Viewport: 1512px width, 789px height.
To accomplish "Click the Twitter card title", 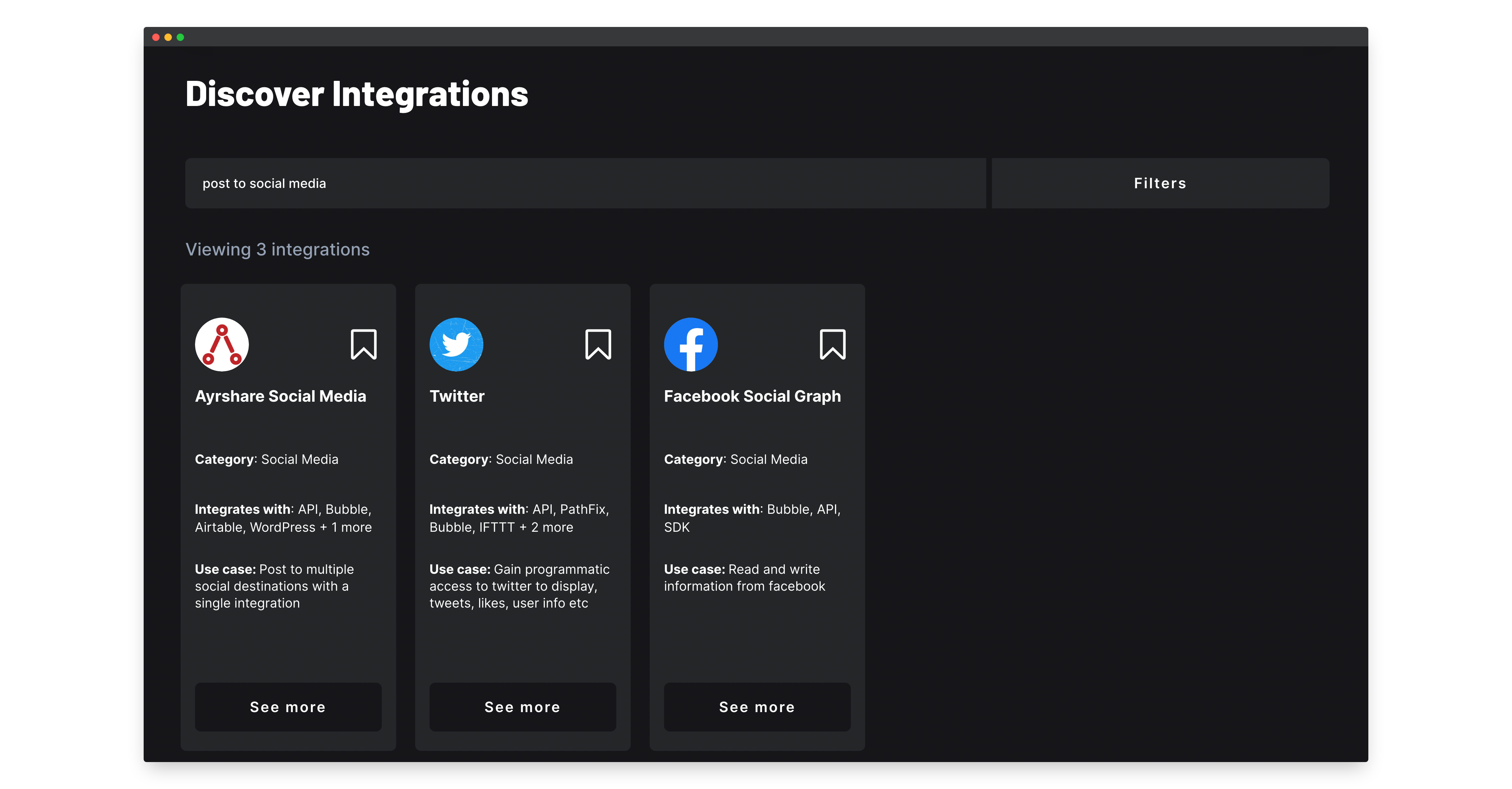I will [456, 396].
